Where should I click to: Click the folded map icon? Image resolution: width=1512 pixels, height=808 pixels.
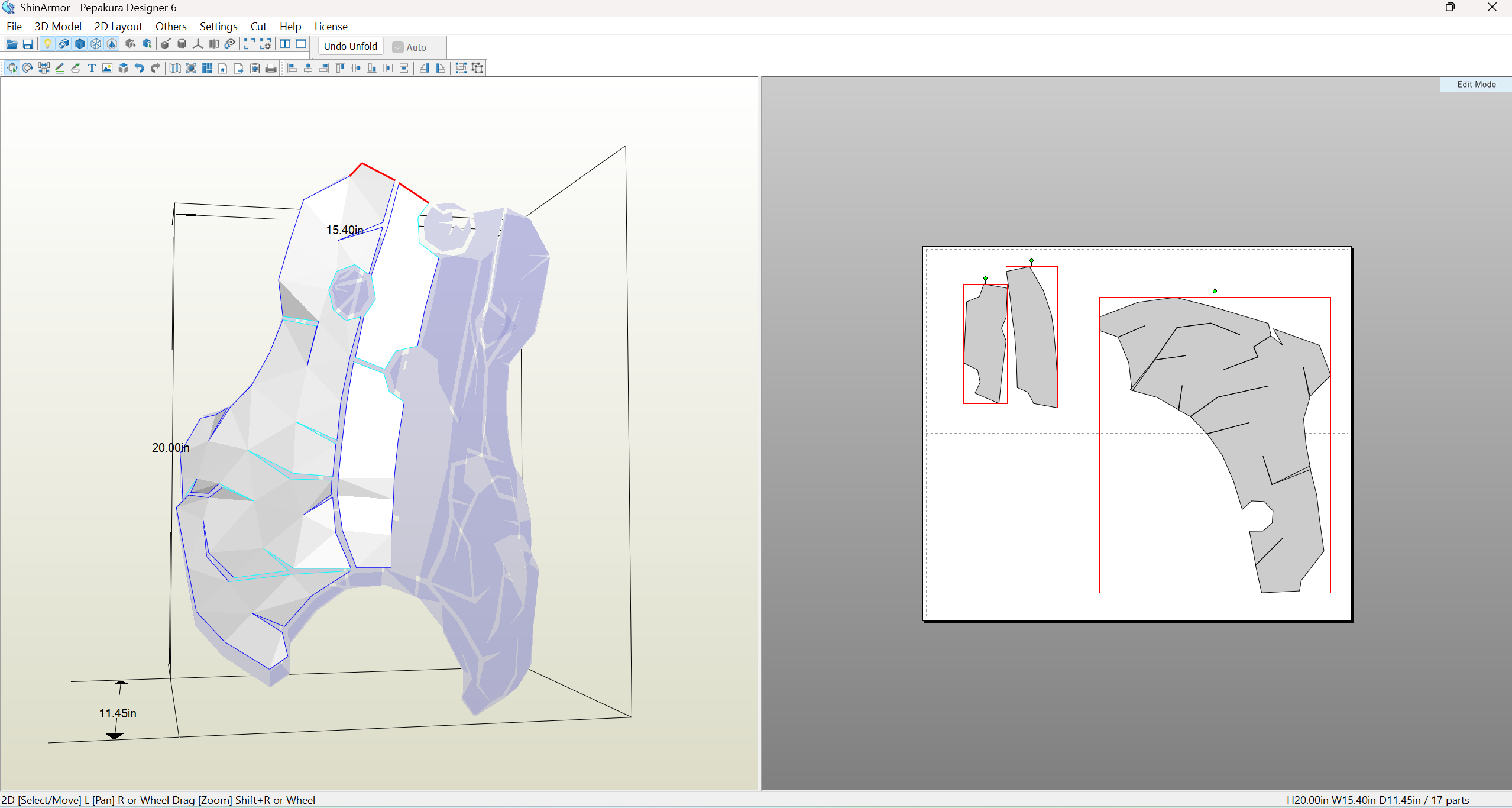pyautogui.click(x=175, y=69)
